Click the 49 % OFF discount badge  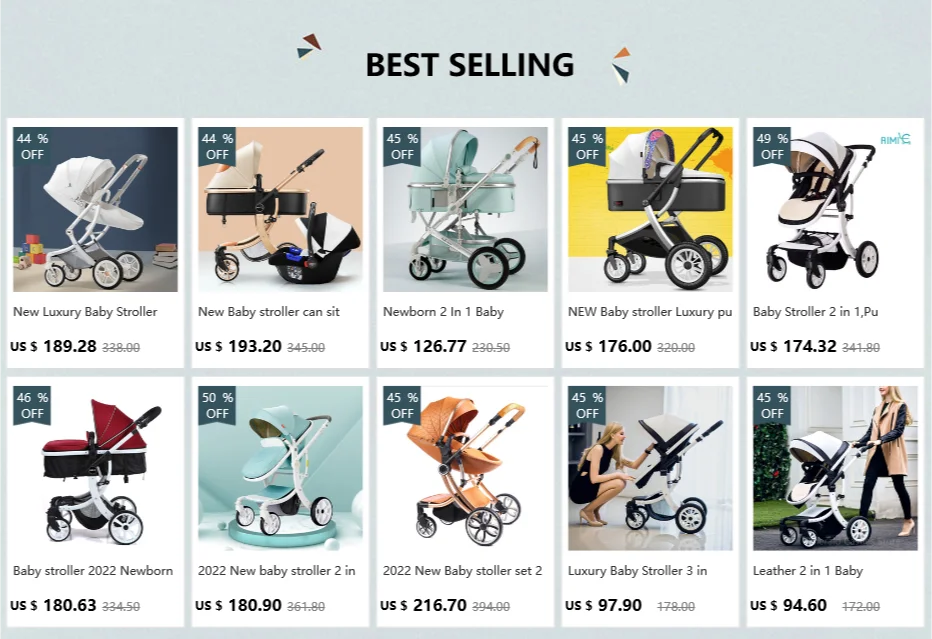[x=772, y=146]
